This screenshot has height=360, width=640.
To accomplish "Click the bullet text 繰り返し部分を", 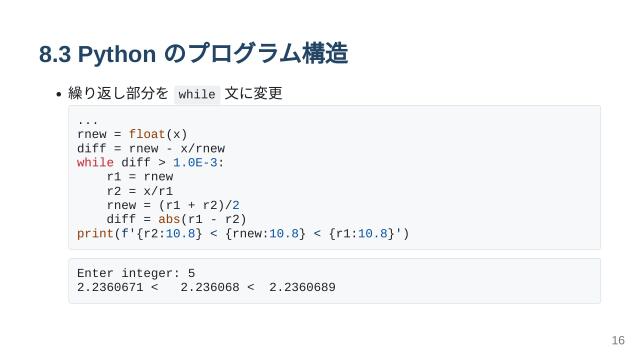I will (x=118, y=93).
